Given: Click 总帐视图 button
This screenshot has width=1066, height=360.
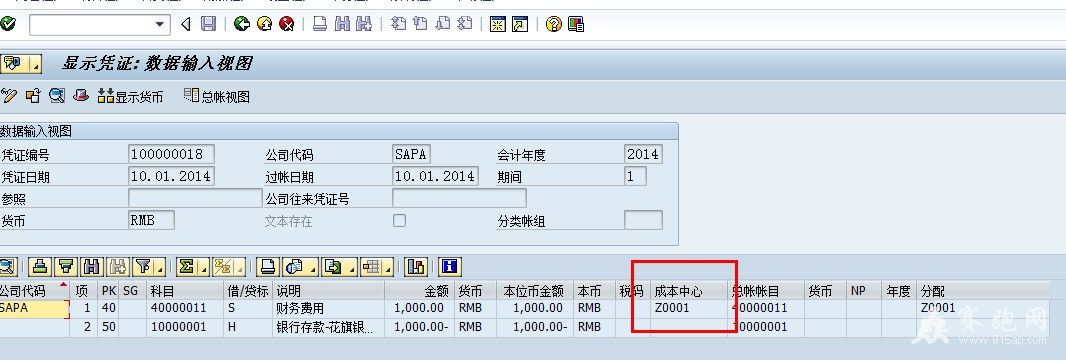Looking at the screenshot, I should click(x=218, y=96).
